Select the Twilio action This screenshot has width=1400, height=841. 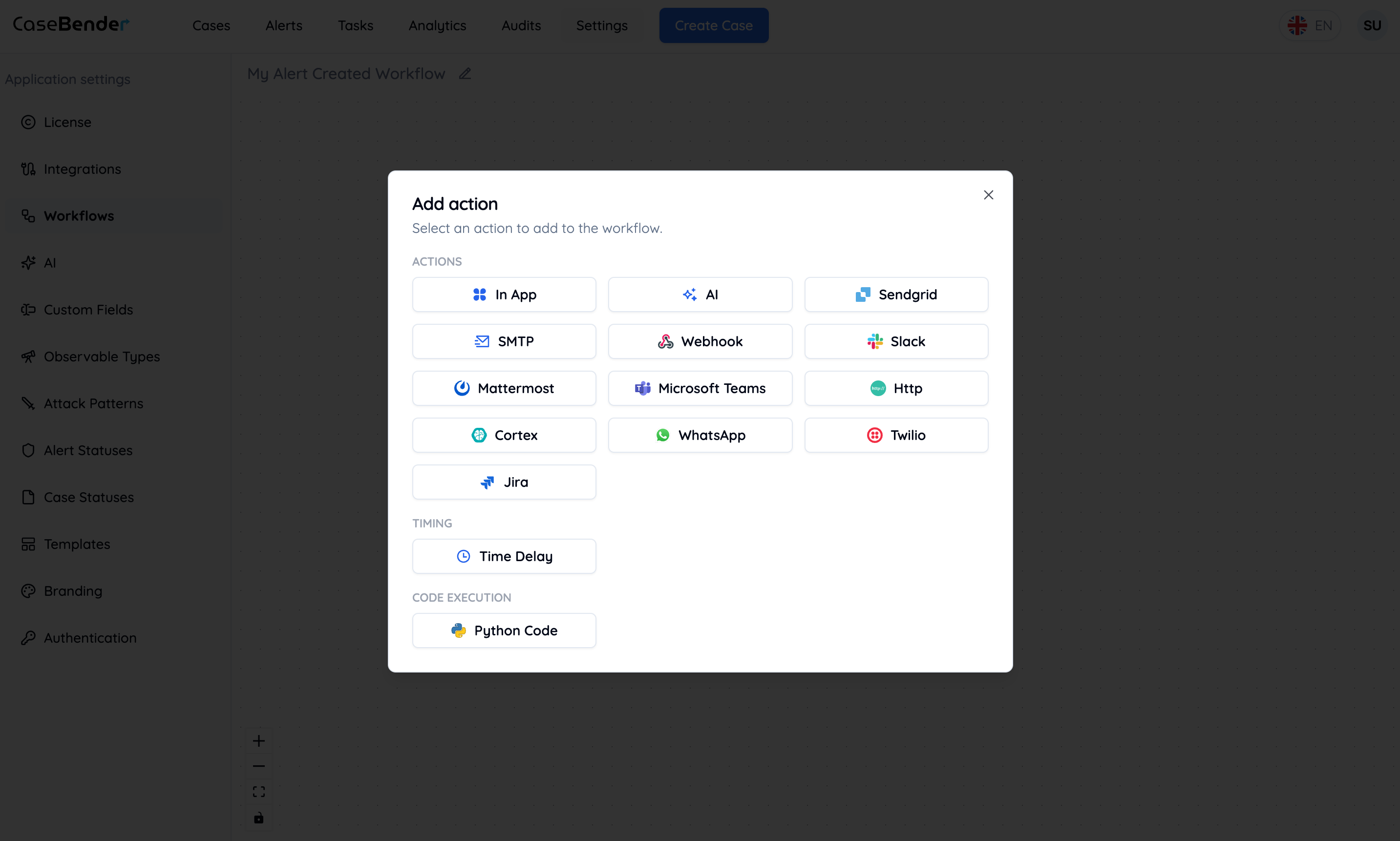(x=895, y=435)
